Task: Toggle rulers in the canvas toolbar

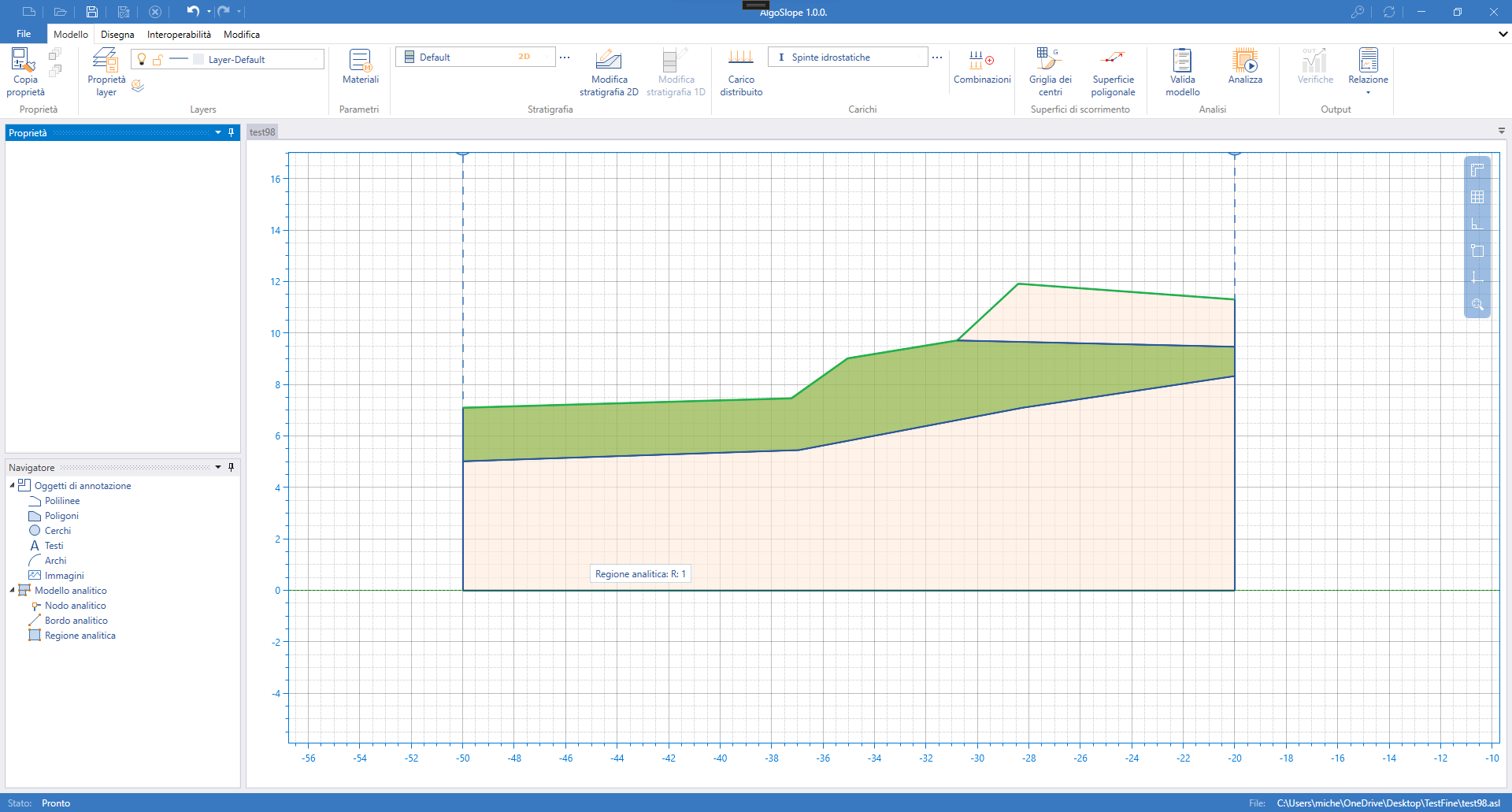Action: pyautogui.click(x=1477, y=170)
